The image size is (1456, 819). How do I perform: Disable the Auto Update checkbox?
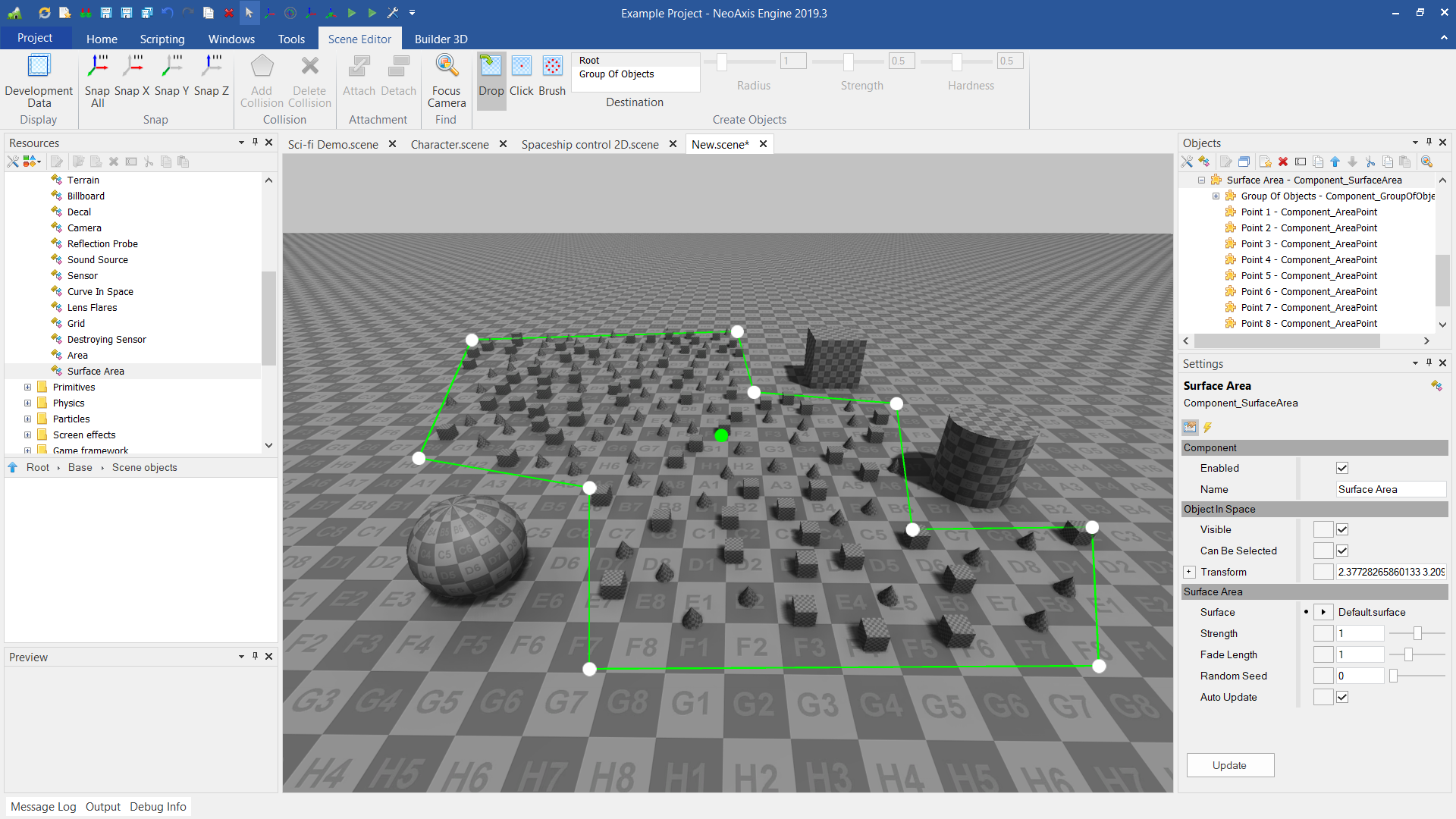click(x=1342, y=697)
